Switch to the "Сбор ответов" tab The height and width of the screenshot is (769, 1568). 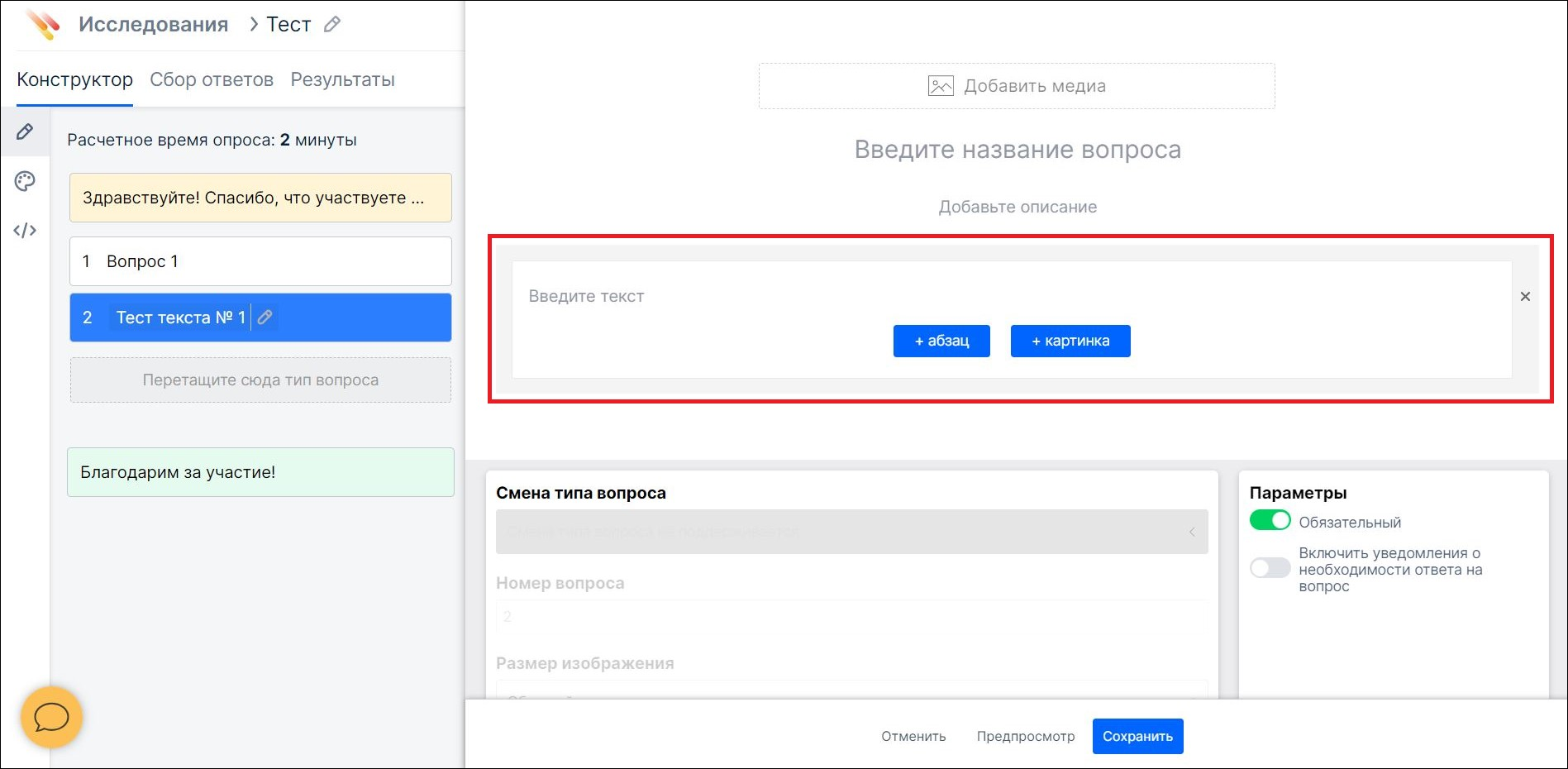pyautogui.click(x=212, y=79)
